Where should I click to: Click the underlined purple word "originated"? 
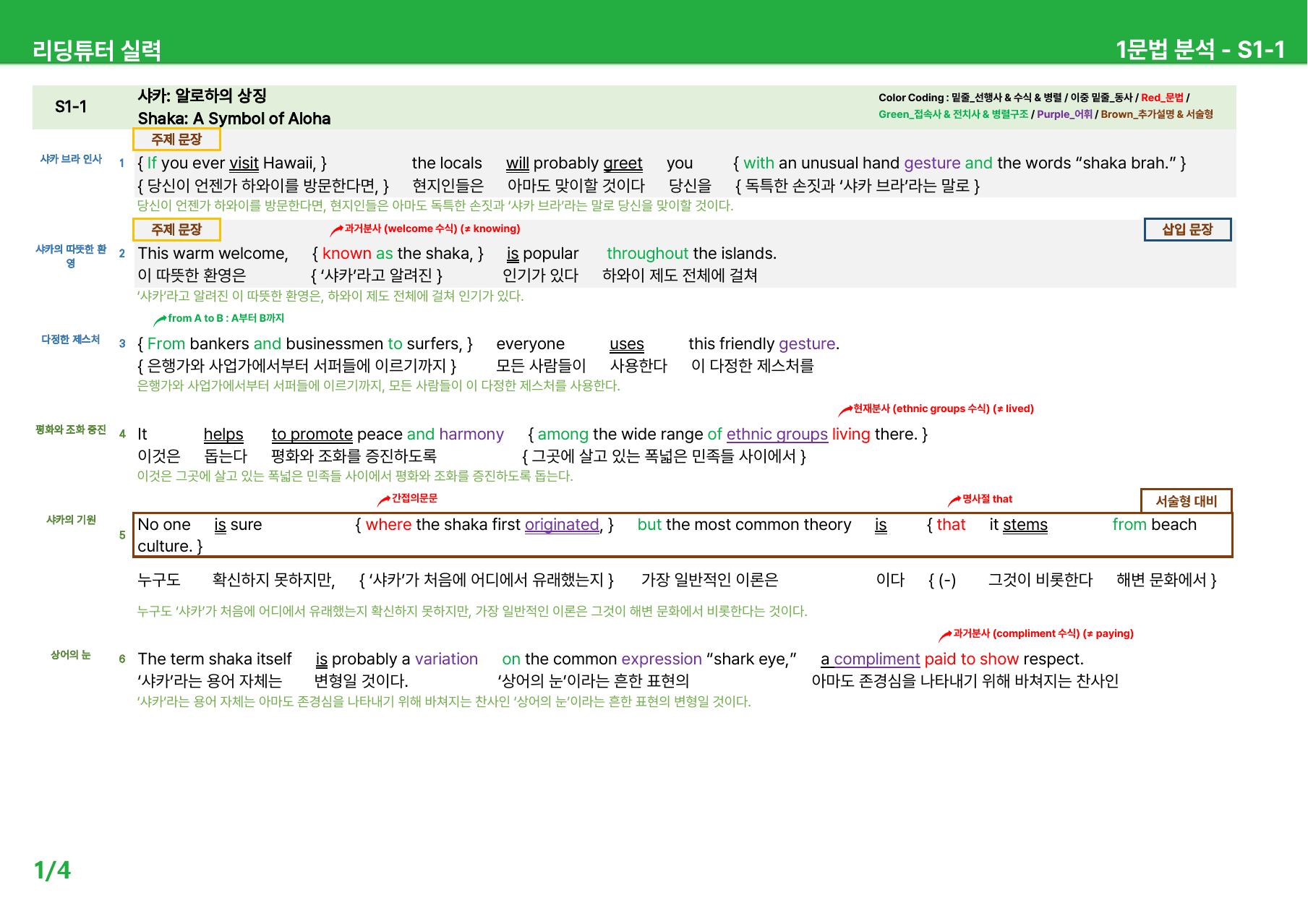point(562,525)
